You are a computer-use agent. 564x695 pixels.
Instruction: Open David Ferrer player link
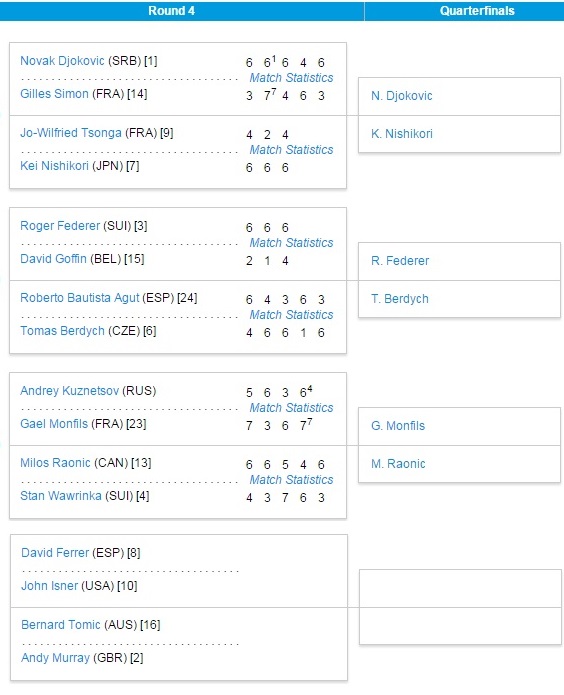pyautogui.click(x=55, y=553)
